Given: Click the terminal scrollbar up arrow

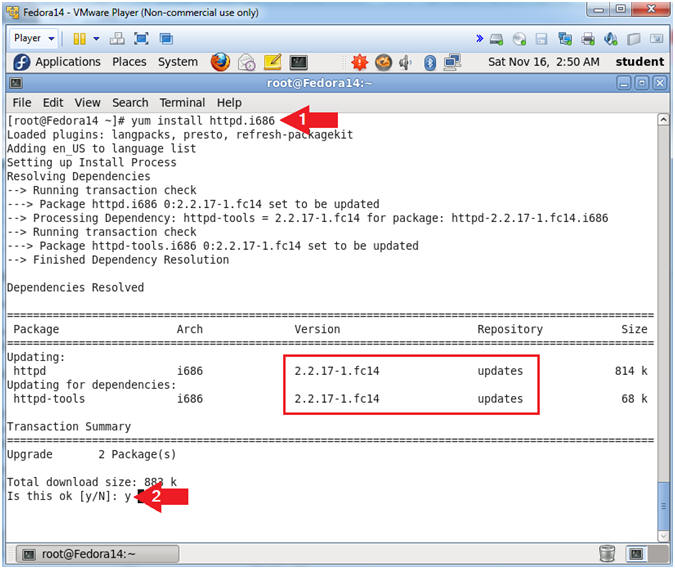Looking at the screenshot, I should coord(663,120).
